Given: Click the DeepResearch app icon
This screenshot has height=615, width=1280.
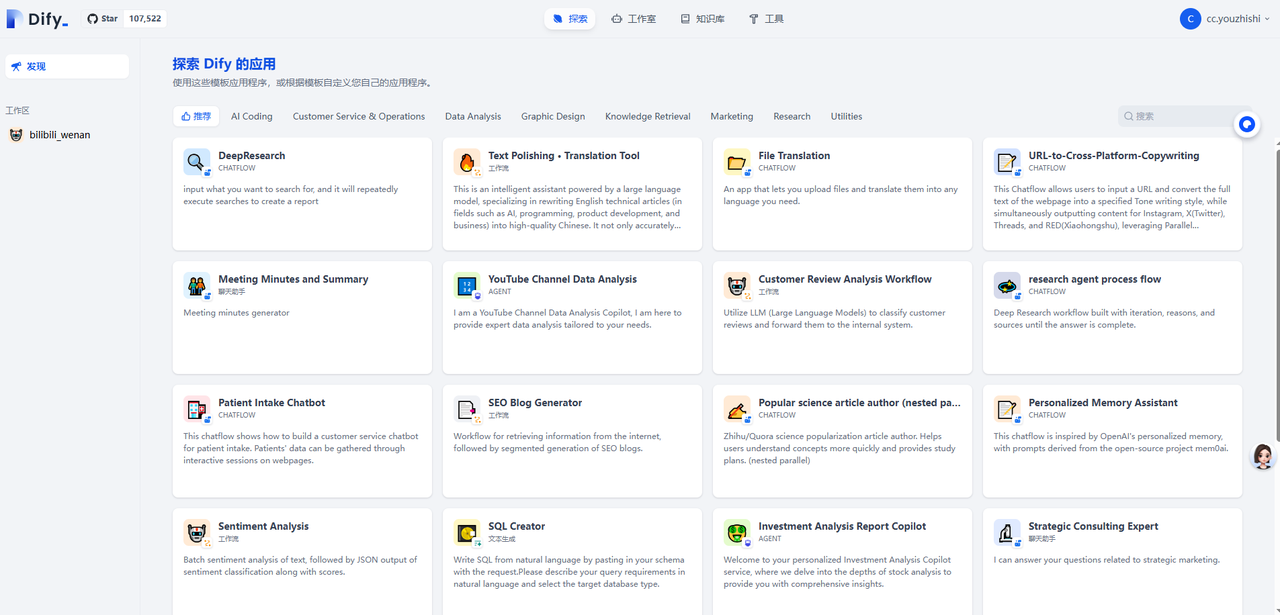Looking at the screenshot, I should click(196, 161).
